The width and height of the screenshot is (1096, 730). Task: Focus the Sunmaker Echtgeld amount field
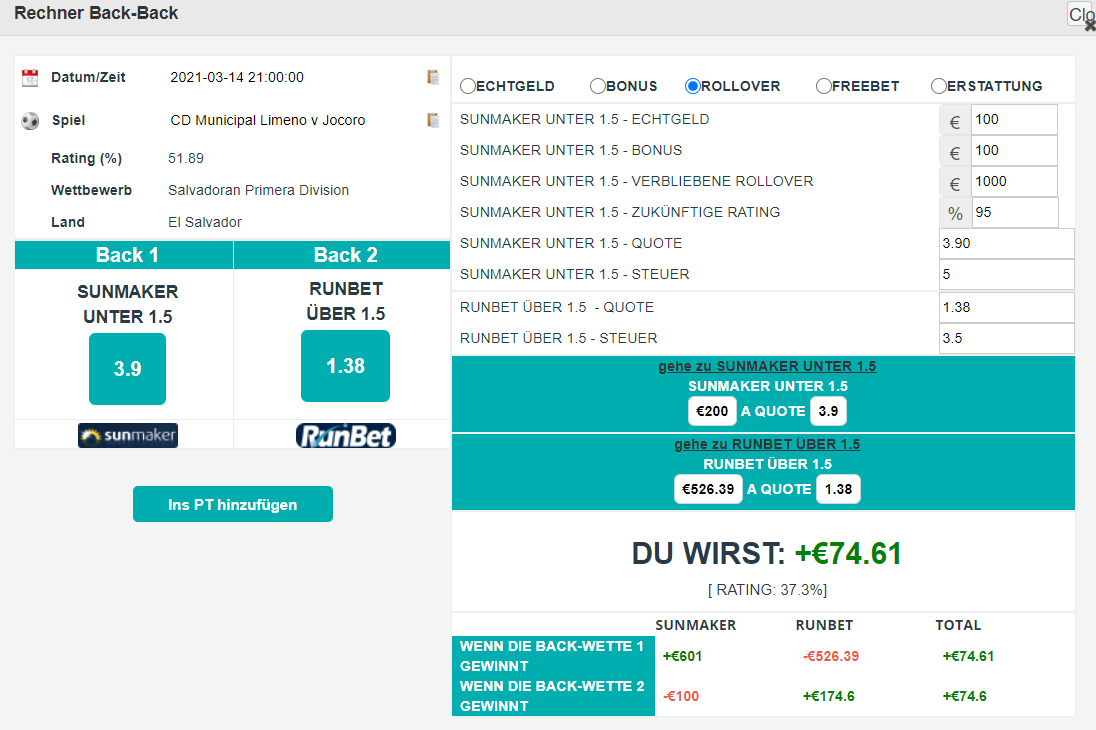point(1013,120)
